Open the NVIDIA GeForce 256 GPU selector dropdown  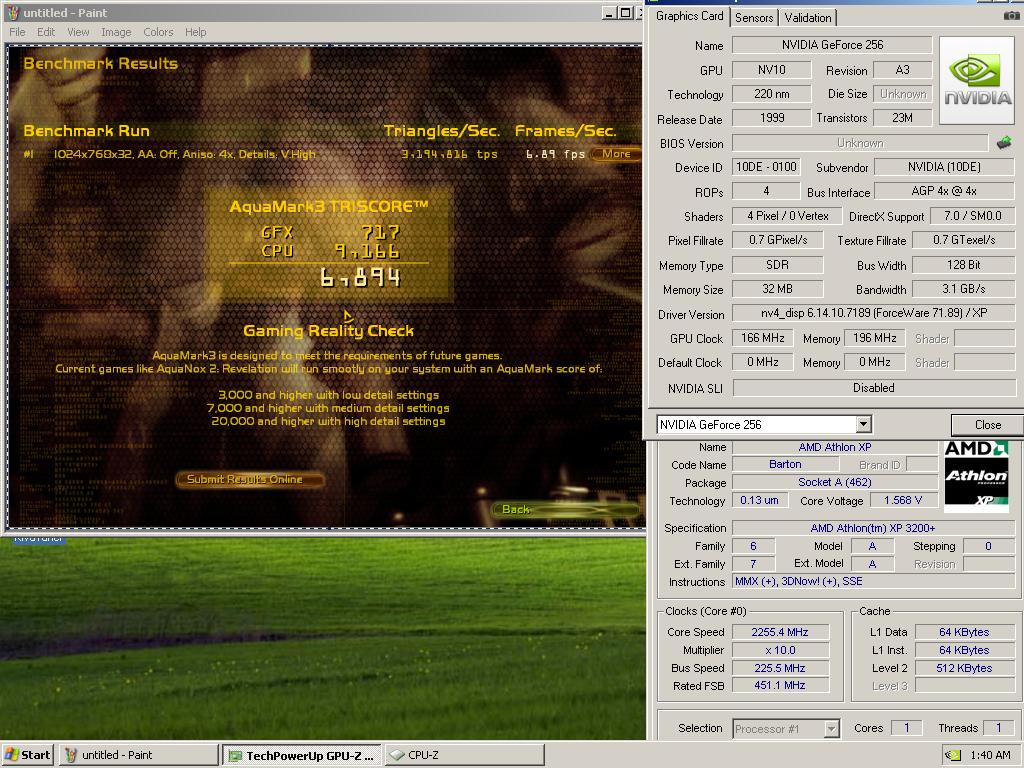tap(863, 424)
